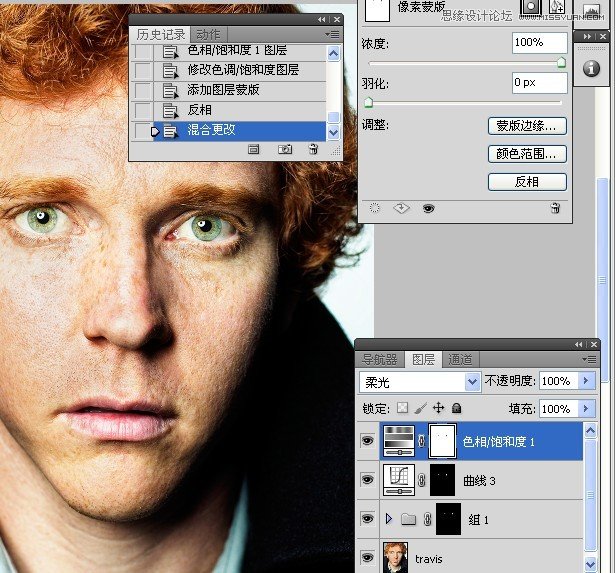Toggle mask enable eye icon in Masks panel
Image resolution: width=615 pixels, height=573 pixels.
(428, 208)
